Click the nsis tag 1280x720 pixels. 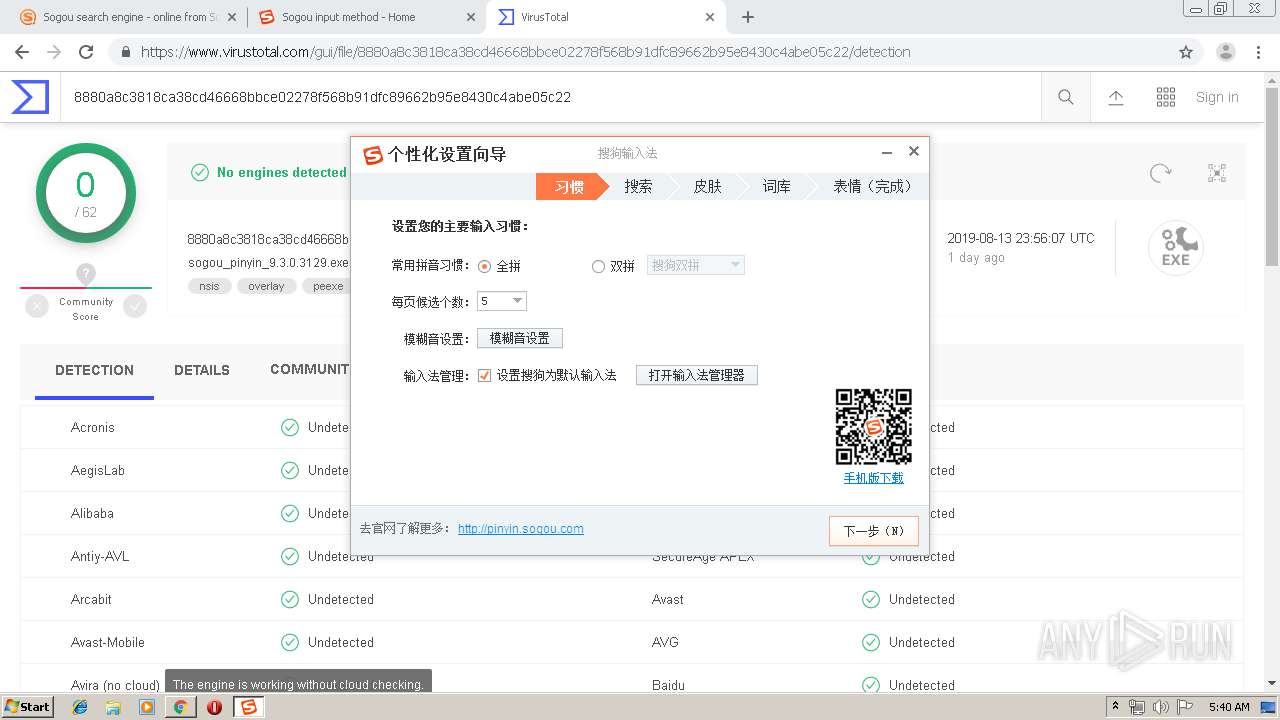[x=209, y=286]
